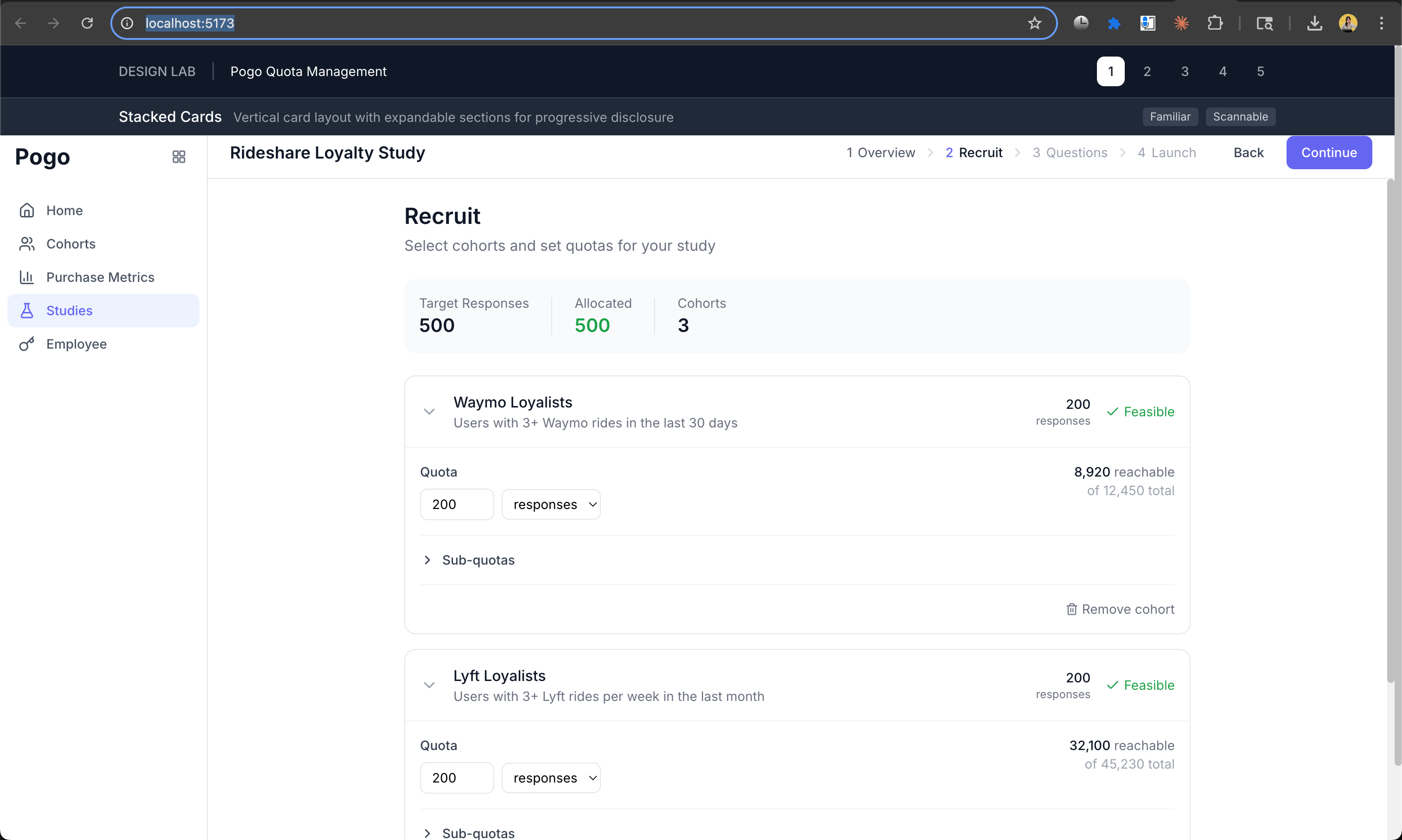Bookmark page with the star icon
This screenshot has height=840, width=1402.
1034,23
